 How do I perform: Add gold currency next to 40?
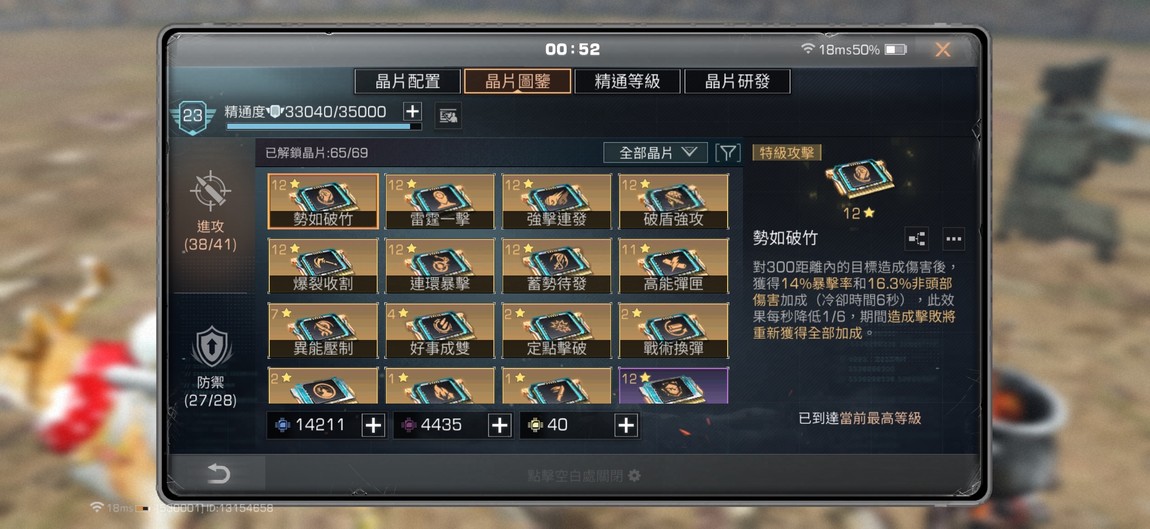point(626,425)
